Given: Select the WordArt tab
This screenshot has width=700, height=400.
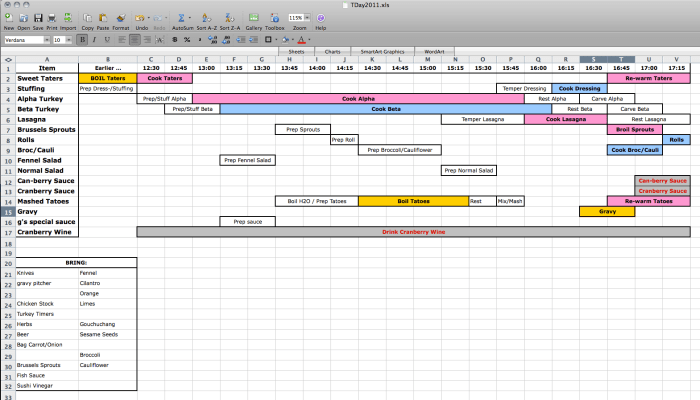Looking at the screenshot, I should coord(434,51).
